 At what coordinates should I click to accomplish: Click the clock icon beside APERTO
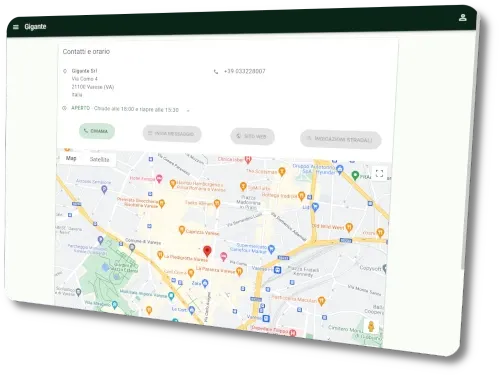coord(64,108)
